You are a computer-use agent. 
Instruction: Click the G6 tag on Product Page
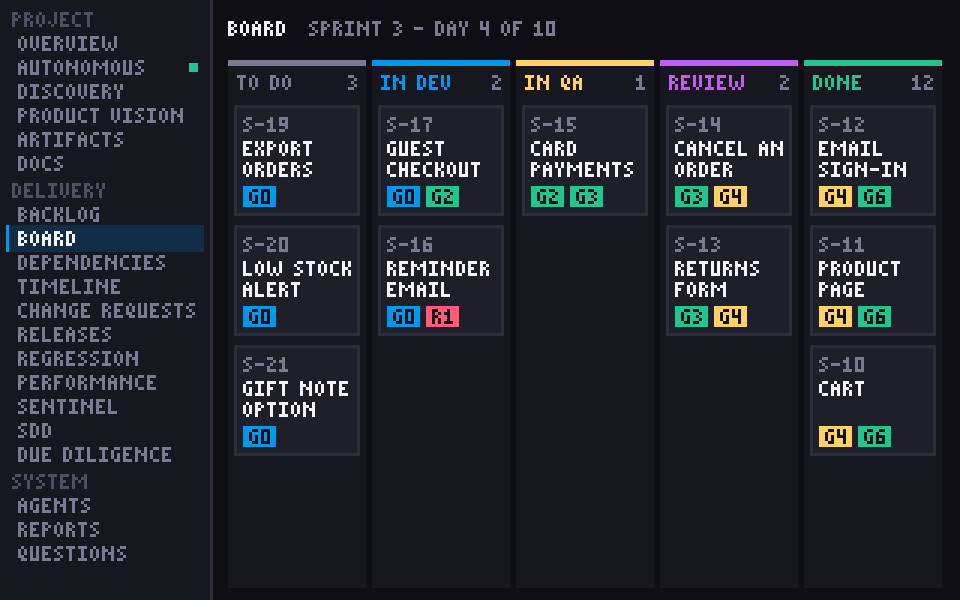pos(874,317)
